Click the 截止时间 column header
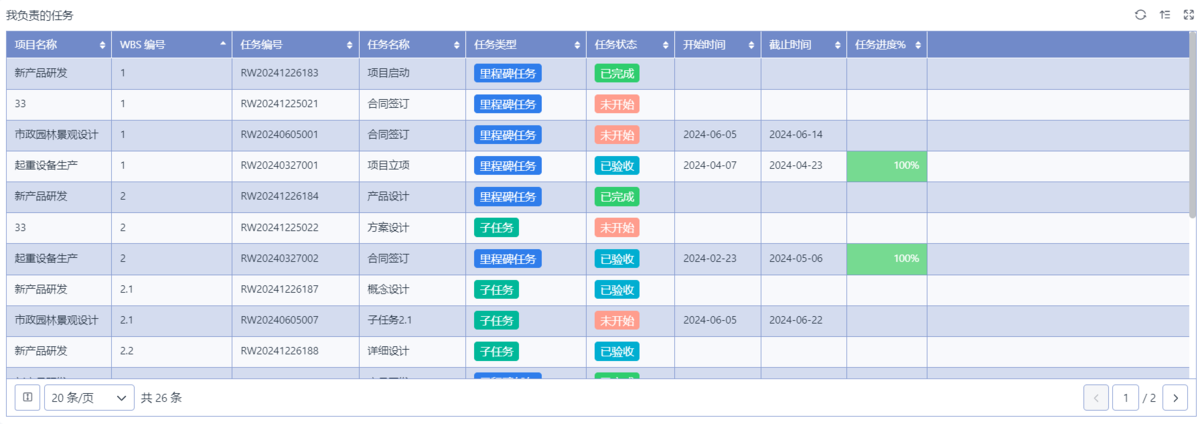1200x424 pixels. pos(790,45)
